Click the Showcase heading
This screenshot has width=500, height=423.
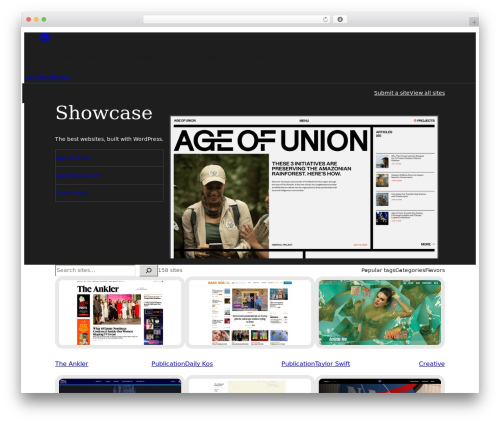104,113
